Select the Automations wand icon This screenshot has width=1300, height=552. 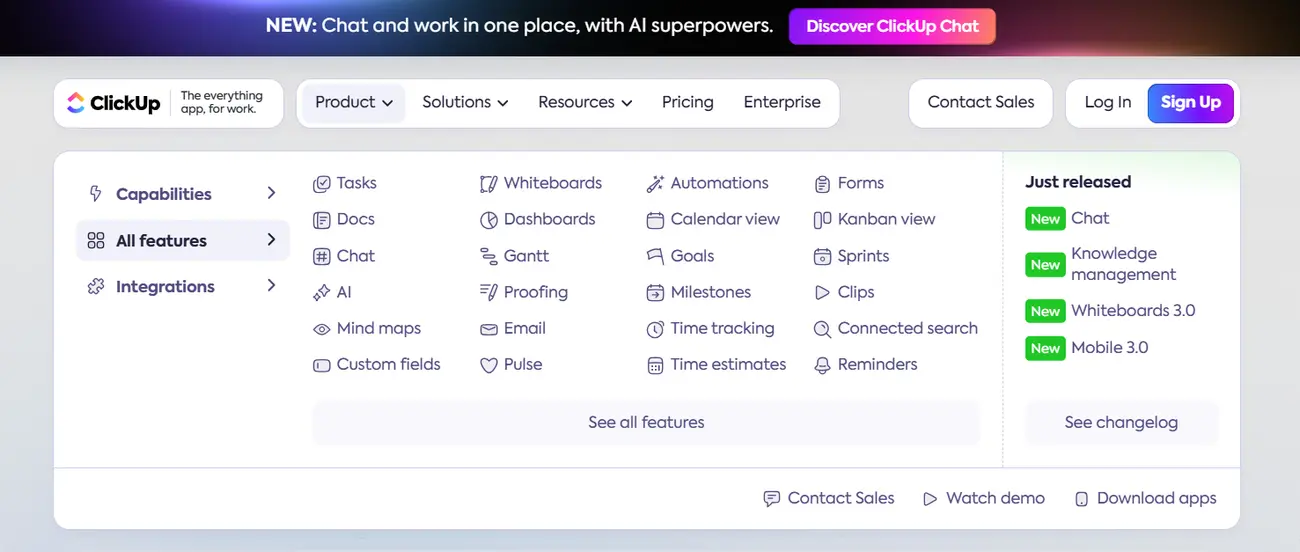click(655, 184)
